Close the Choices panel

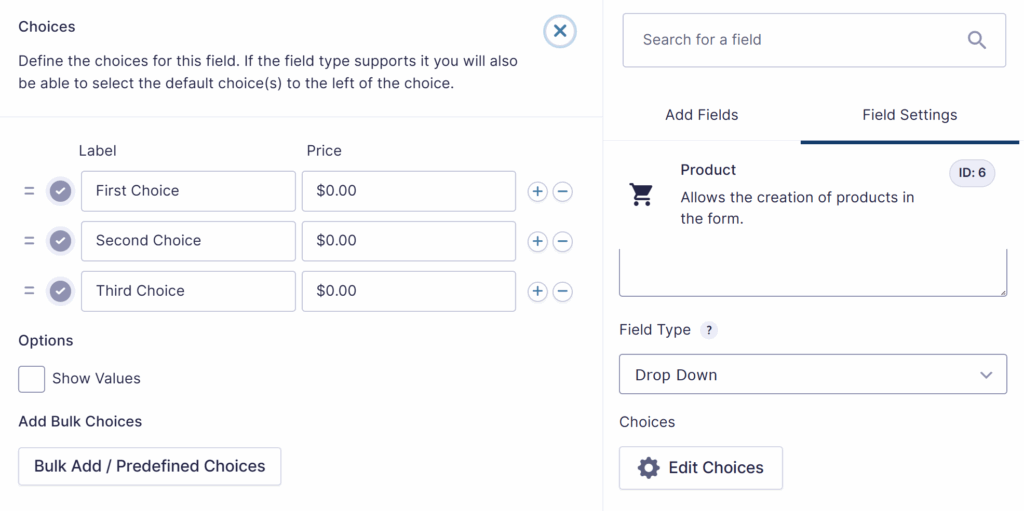click(560, 31)
